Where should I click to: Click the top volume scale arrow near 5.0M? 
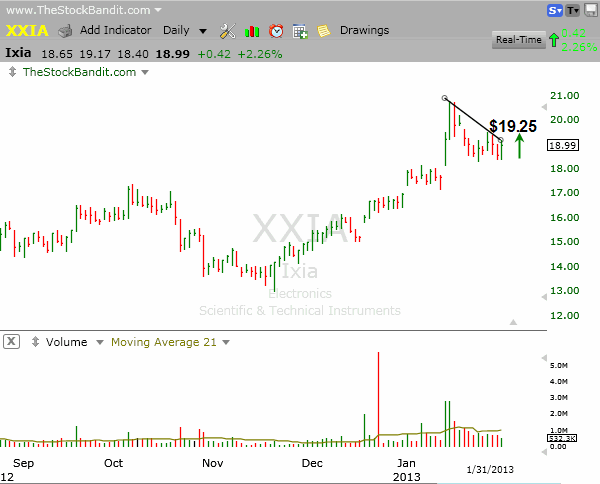tap(544, 358)
